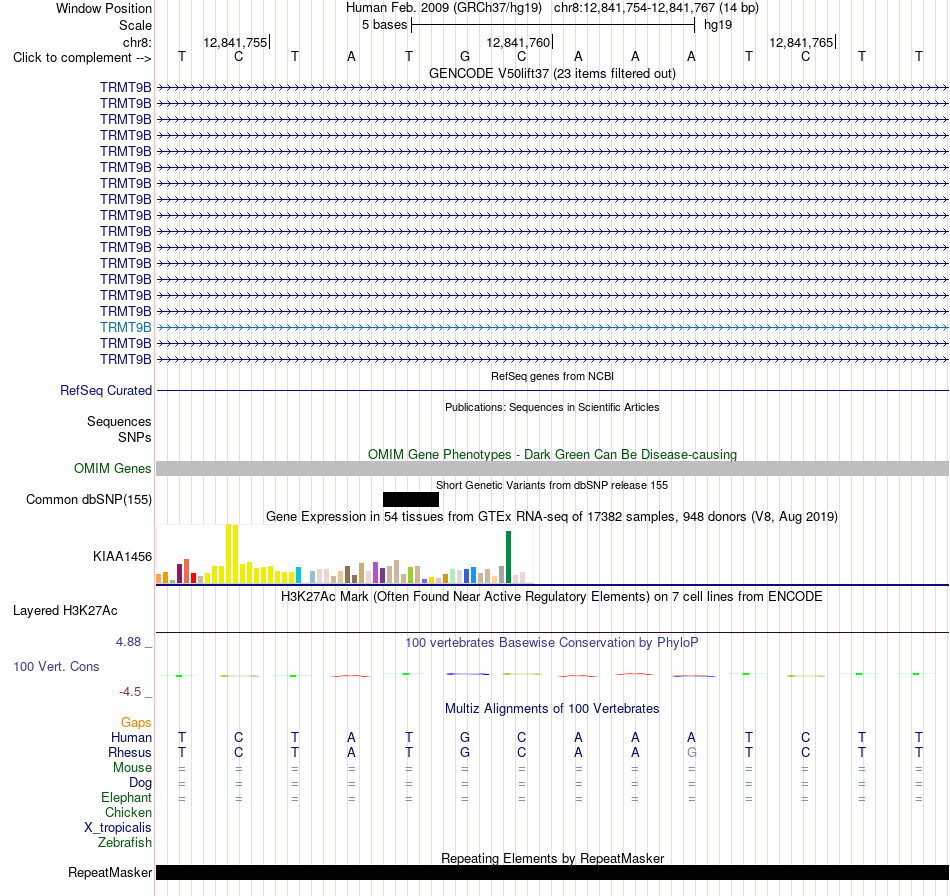Select the Elephant alignment row label
The height and width of the screenshot is (896, 950).
(127, 798)
